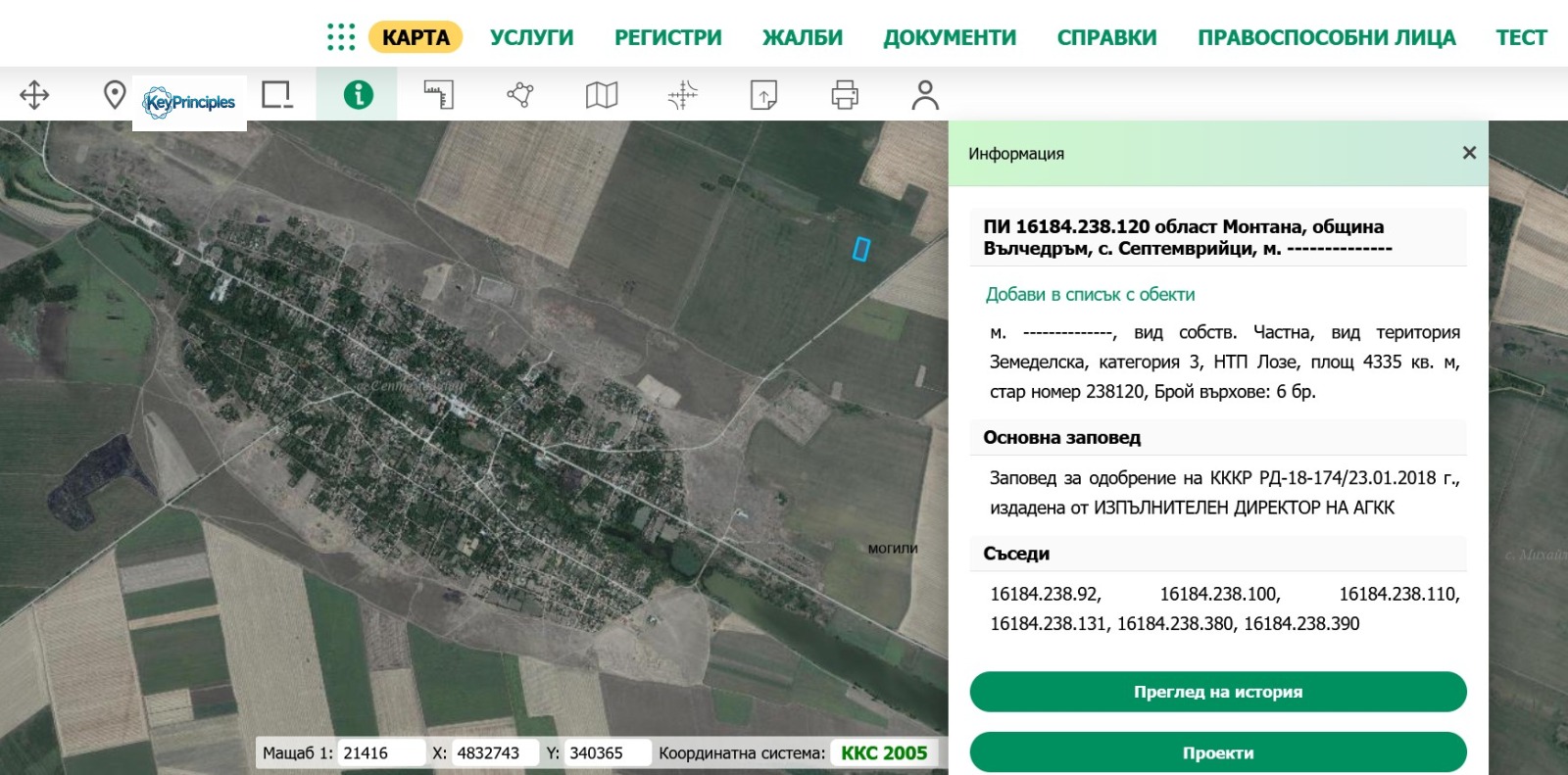Select the location pin tool

coord(115,95)
